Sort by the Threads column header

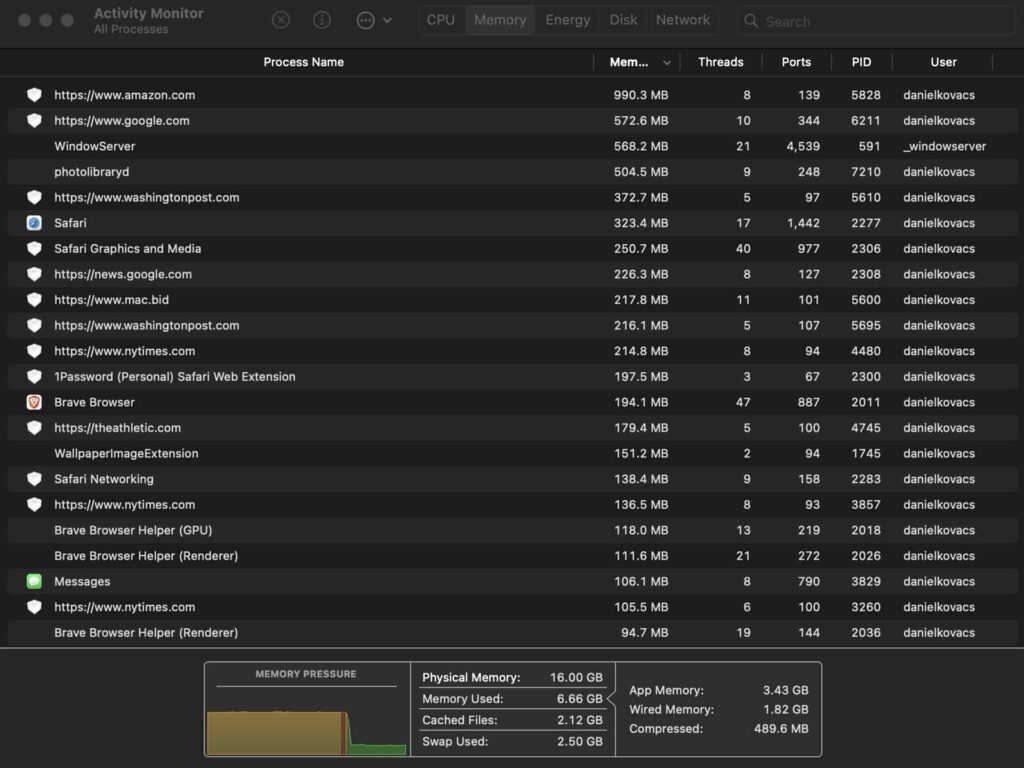pyautogui.click(x=720, y=62)
